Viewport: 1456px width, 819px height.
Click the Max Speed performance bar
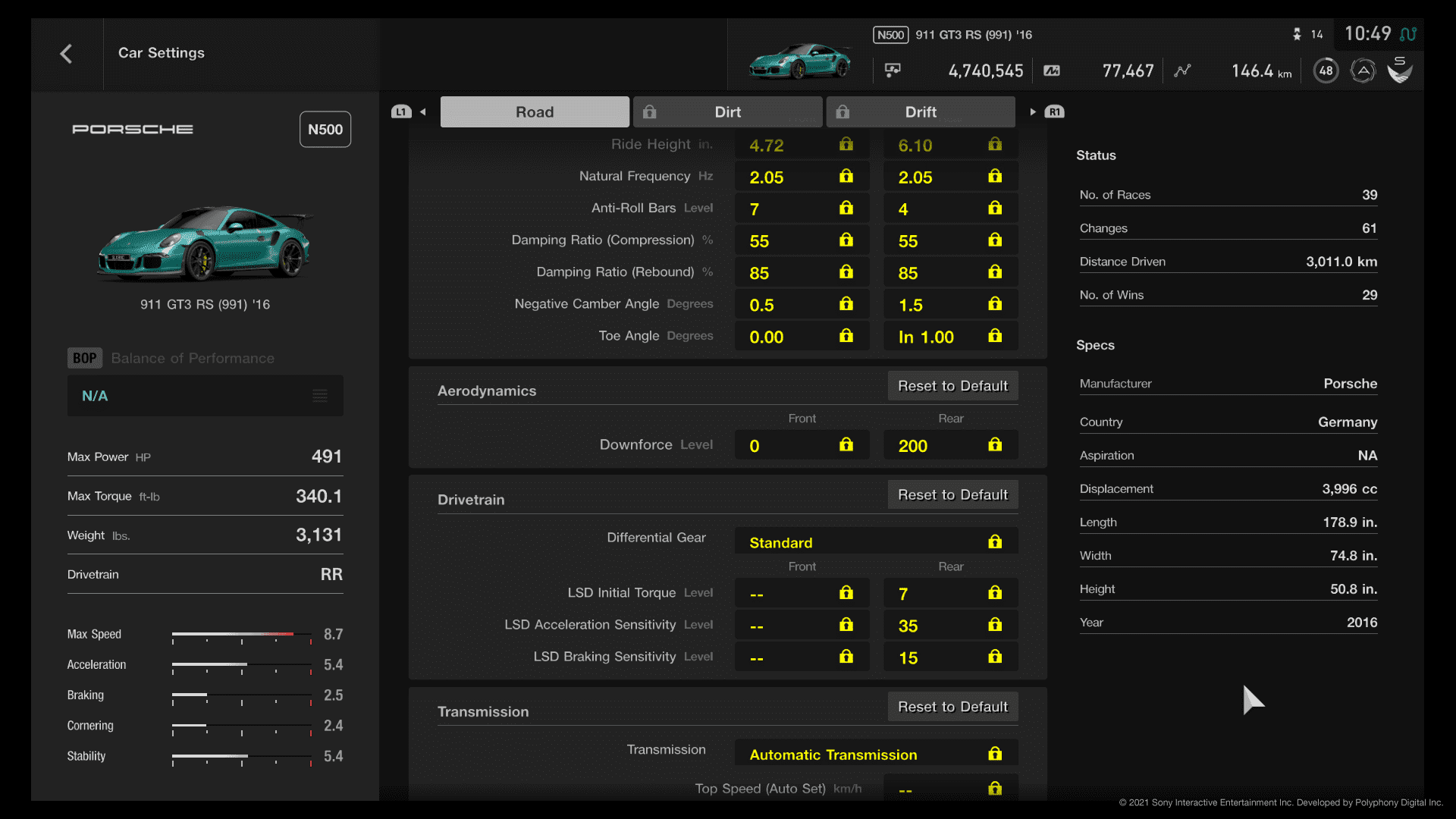[242, 635]
